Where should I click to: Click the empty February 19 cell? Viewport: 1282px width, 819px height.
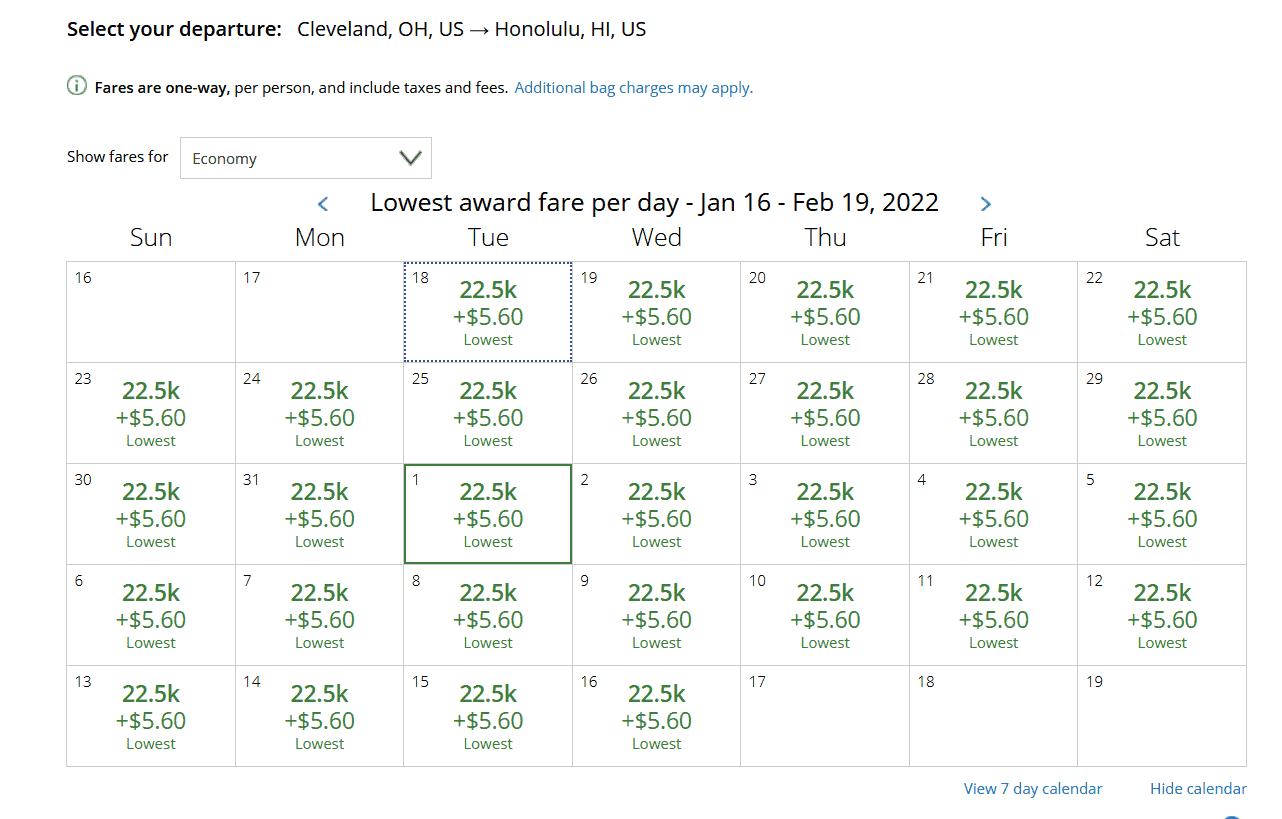coord(1162,716)
